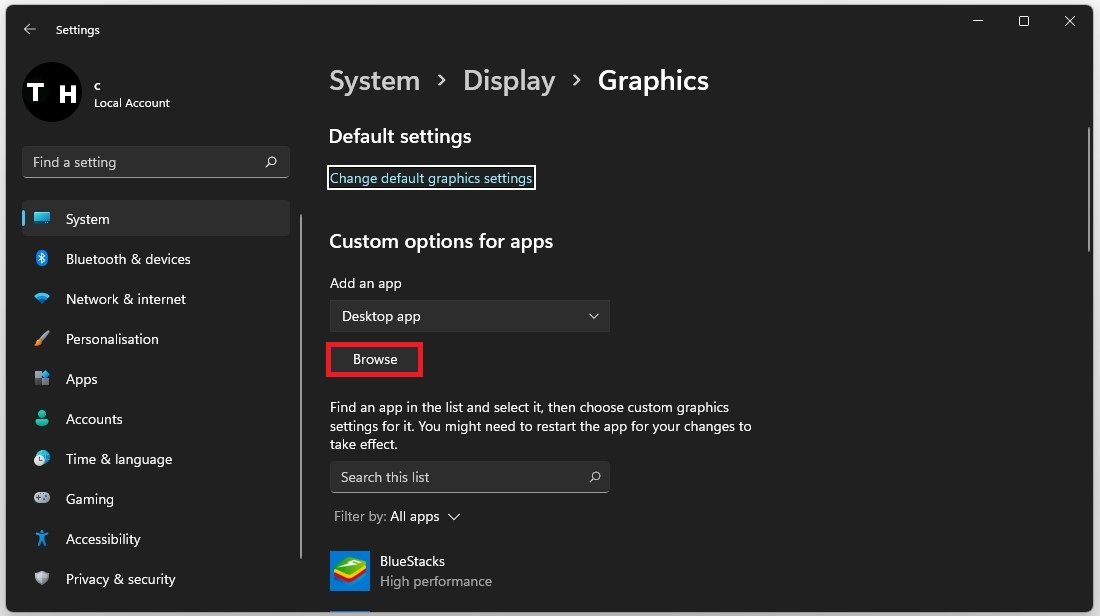1100x616 pixels.
Task: Click the back arrow in Settings header
Action: click(x=30, y=30)
